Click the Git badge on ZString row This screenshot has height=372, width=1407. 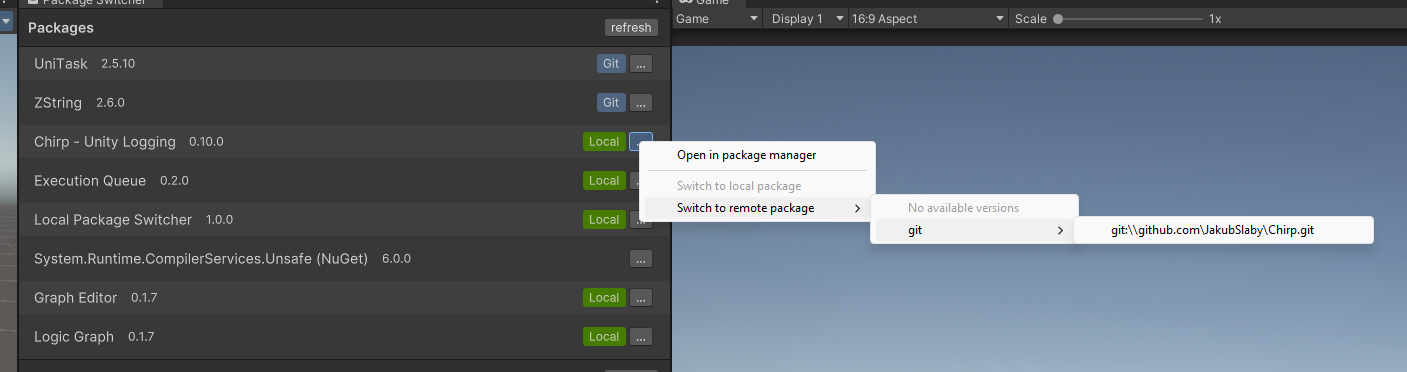pyautogui.click(x=611, y=102)
